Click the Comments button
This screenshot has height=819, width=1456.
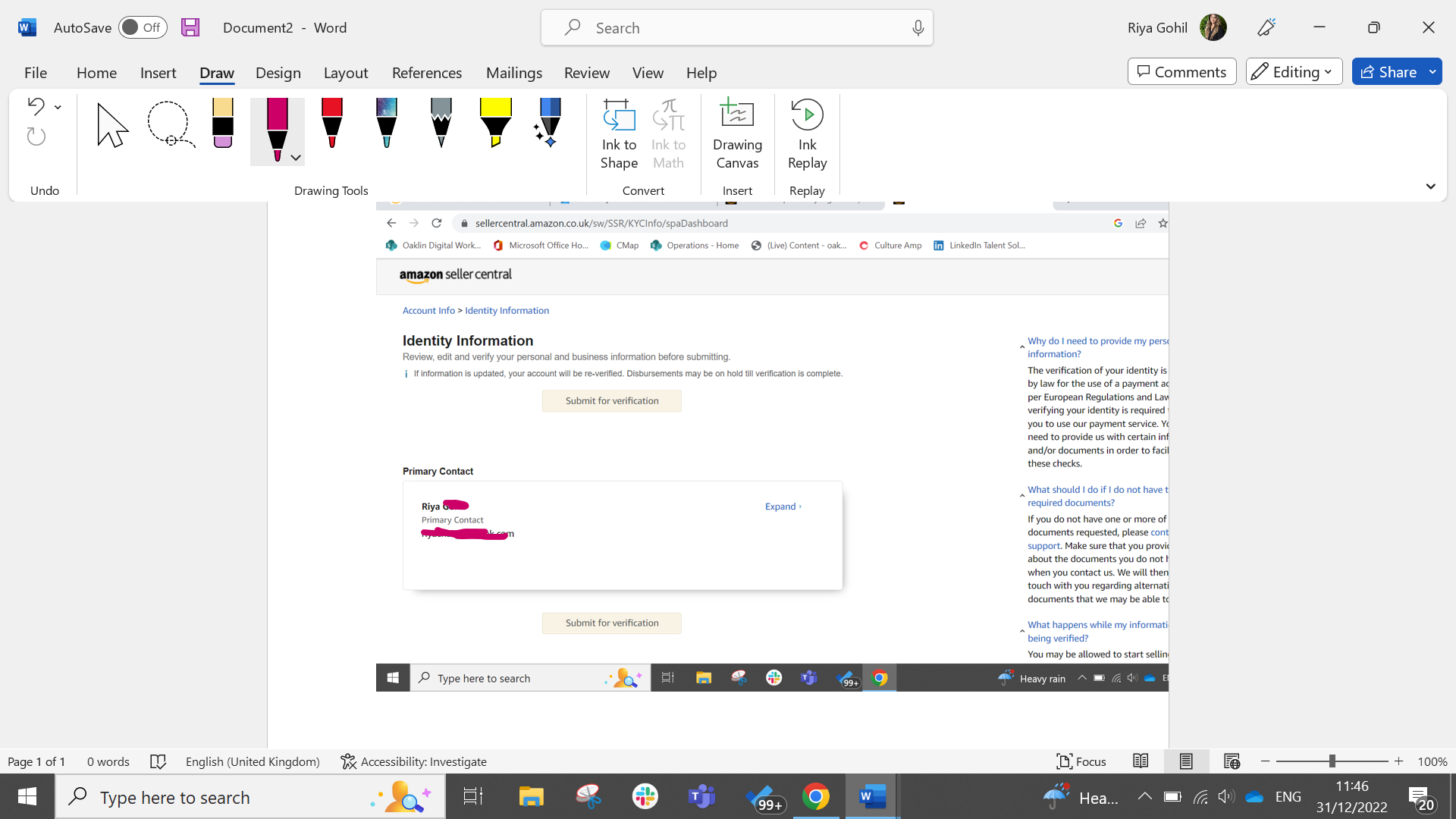click(1181, 71)
